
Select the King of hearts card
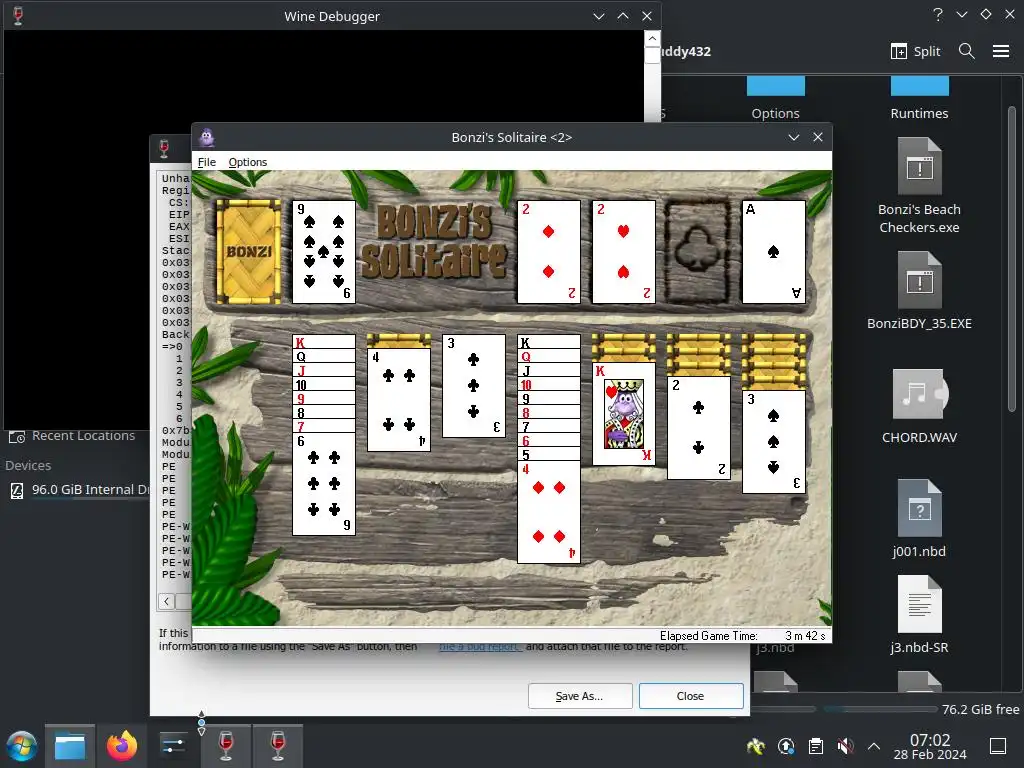624,413
